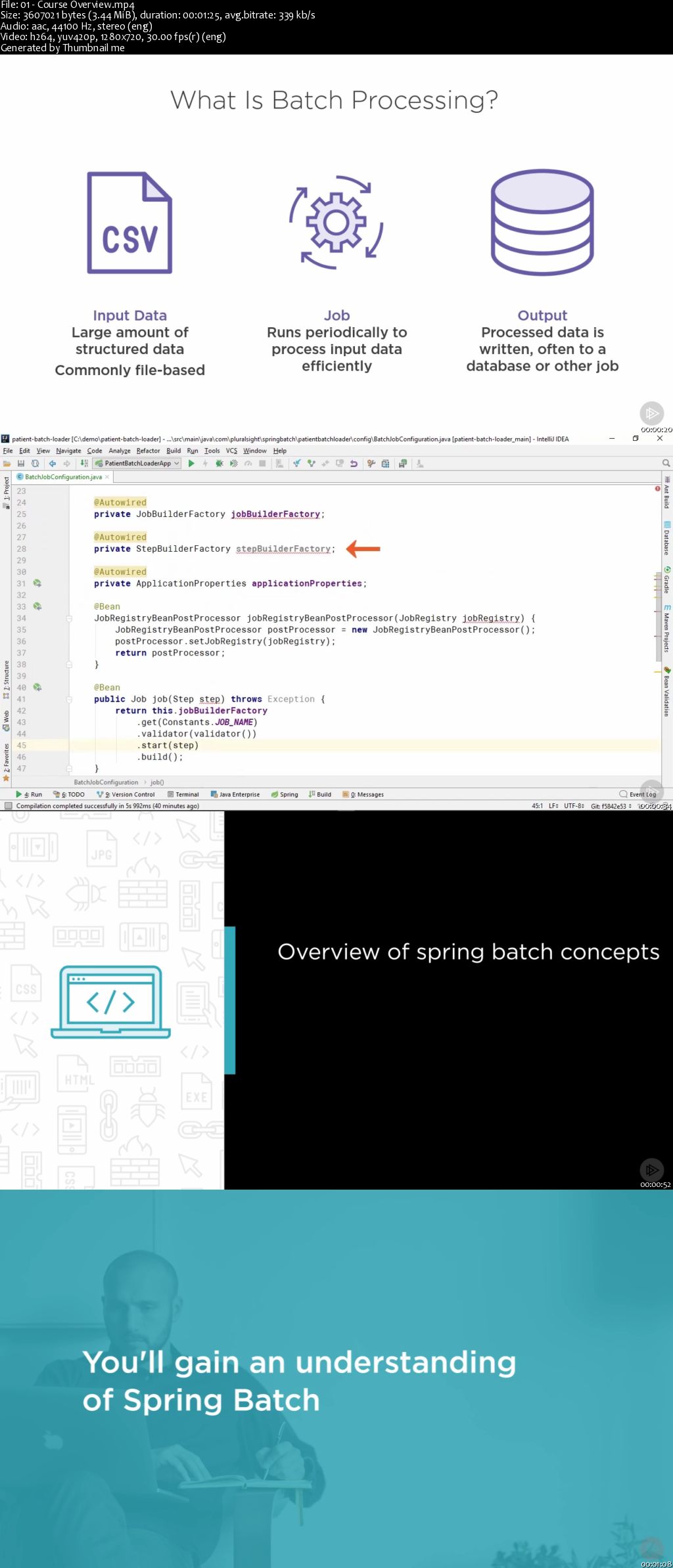Open the 0: Messages tool window
The width and height of the screenshot is (673, 1568).
coord(363,794)
